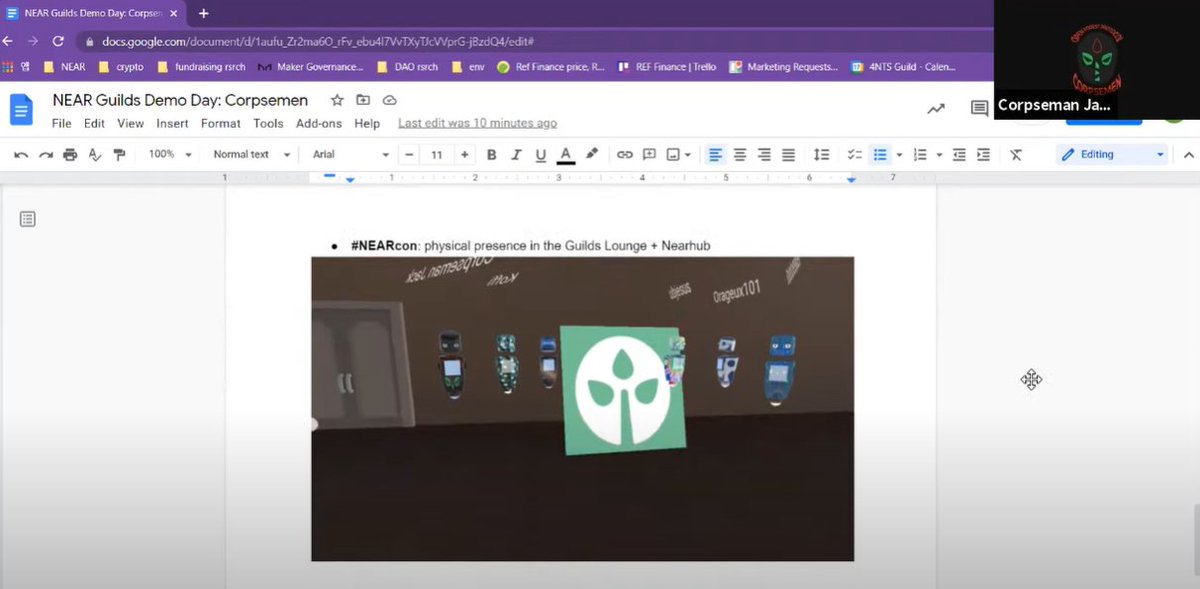The image size is (1200, 589).
Task: Expand the bulleted list style dropdown
Action: (x=899, y=155)
